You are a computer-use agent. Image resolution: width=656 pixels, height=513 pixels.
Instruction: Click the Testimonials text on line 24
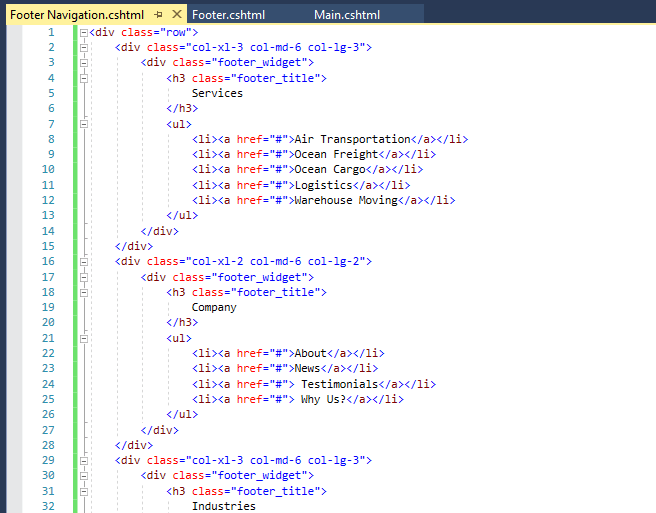point(340,384)
